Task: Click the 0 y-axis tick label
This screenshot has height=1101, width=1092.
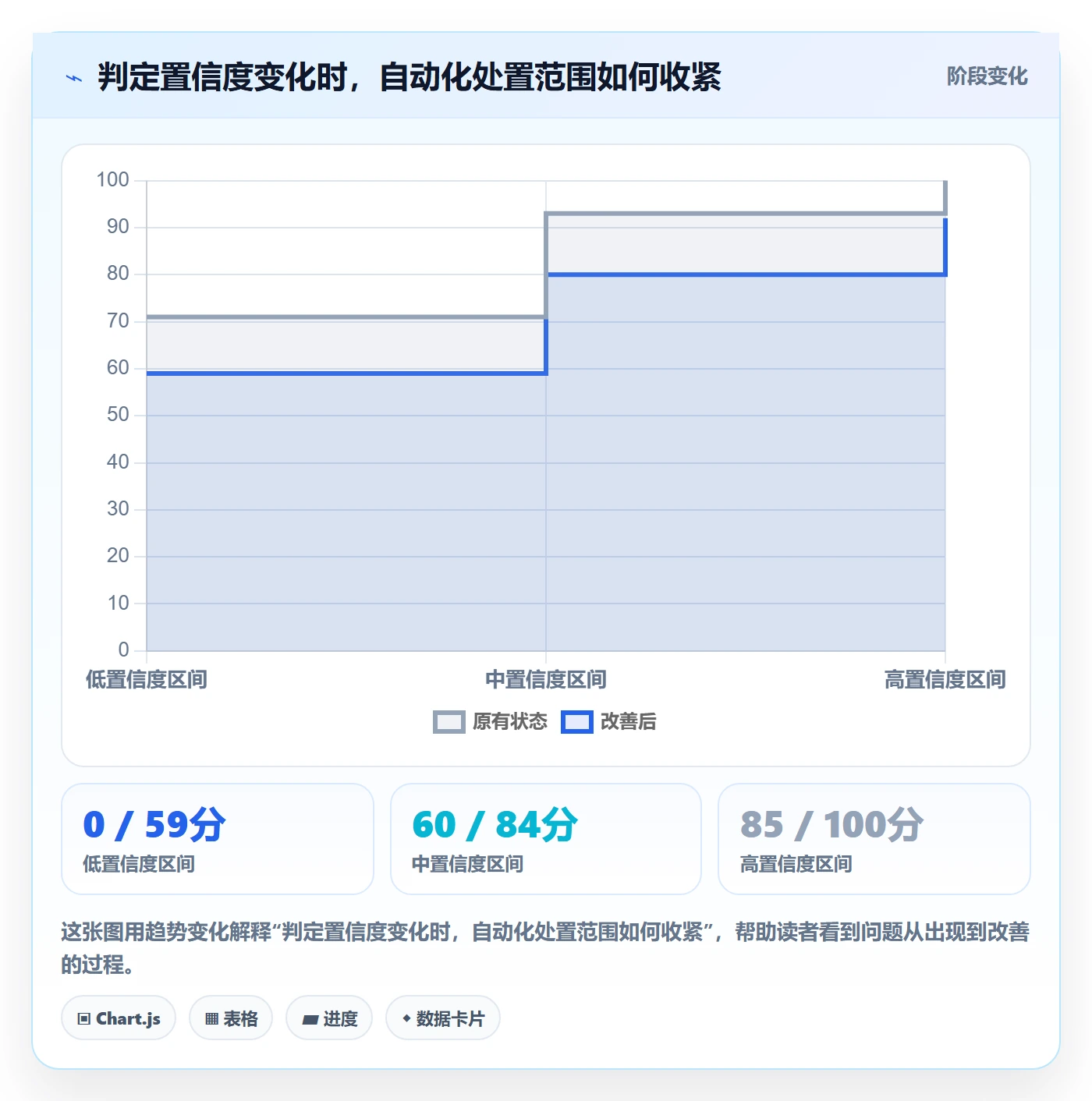Action: (123, 650)
